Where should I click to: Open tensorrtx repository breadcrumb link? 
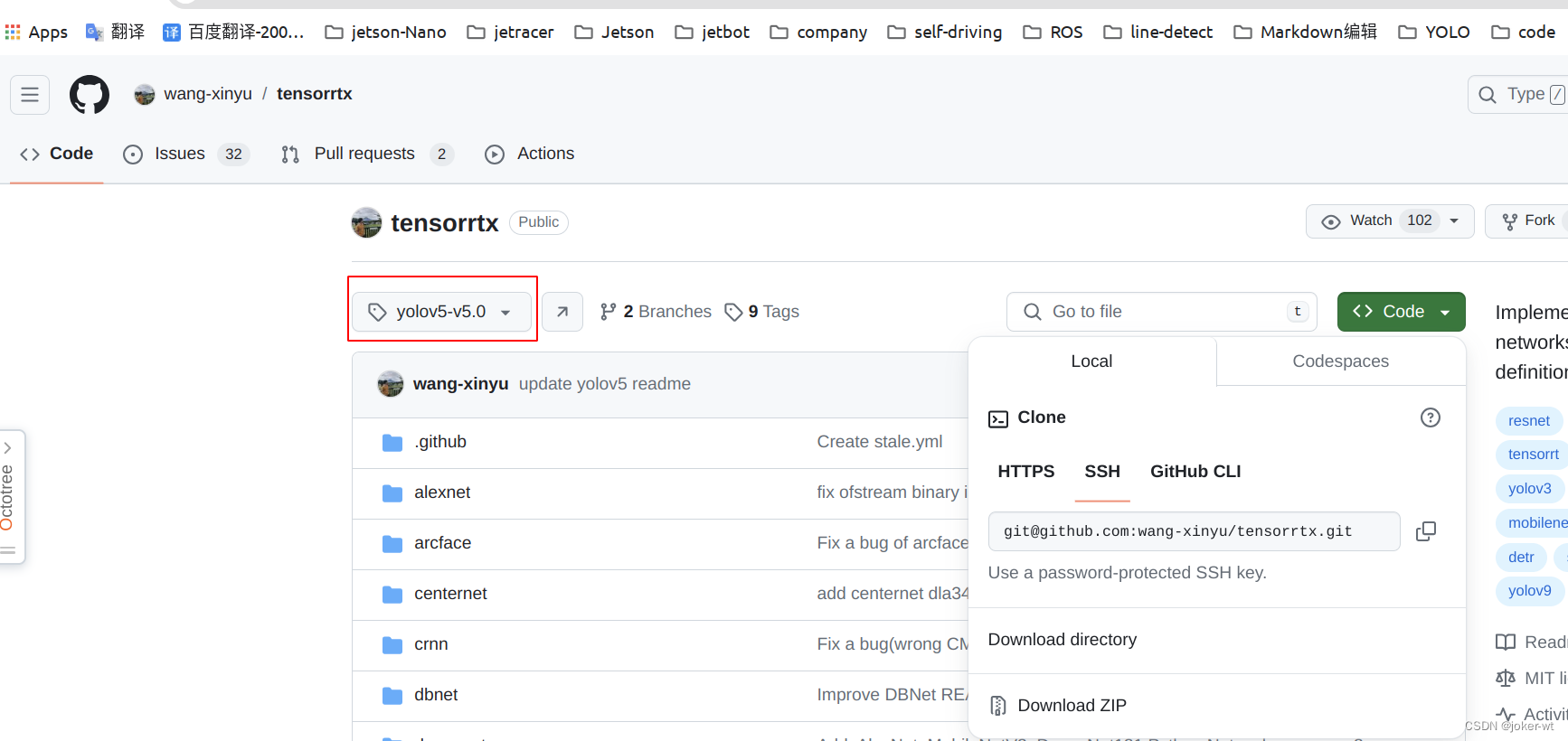point(315,94)
